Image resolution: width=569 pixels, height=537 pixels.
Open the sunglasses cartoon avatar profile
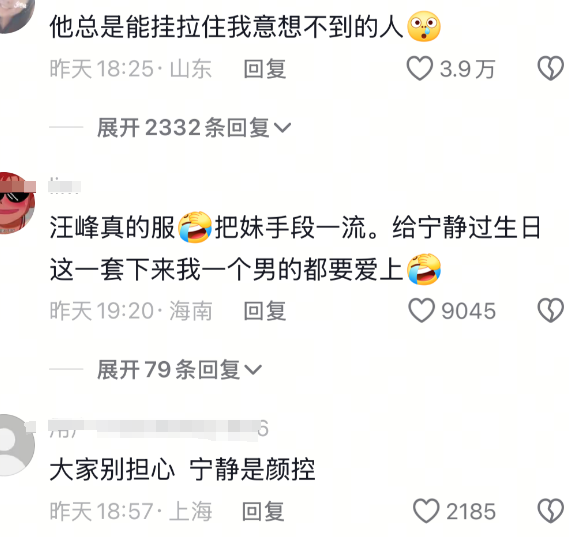17,203
